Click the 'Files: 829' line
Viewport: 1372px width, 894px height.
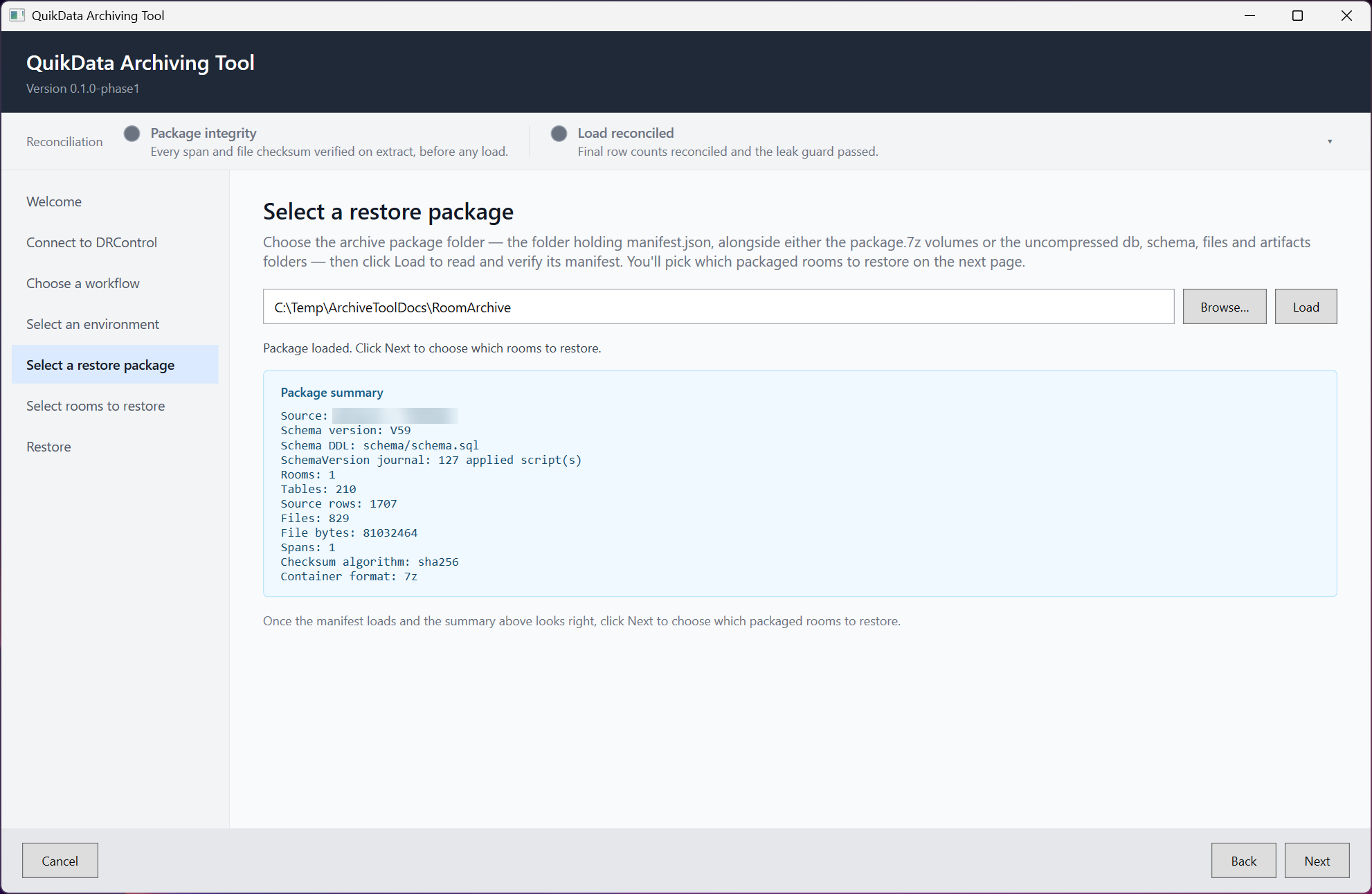315,518
